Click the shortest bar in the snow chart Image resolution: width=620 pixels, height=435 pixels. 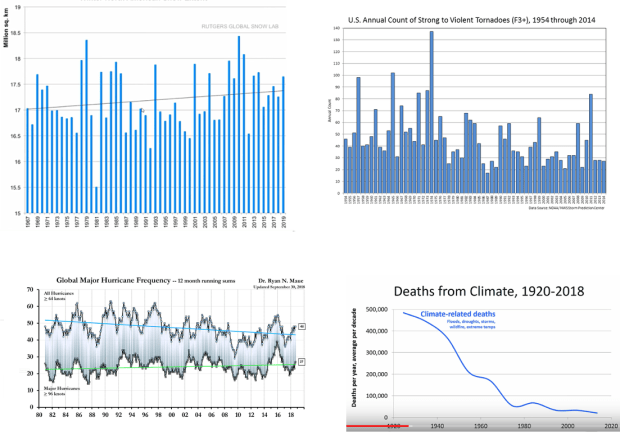click(x=97, y=200)
